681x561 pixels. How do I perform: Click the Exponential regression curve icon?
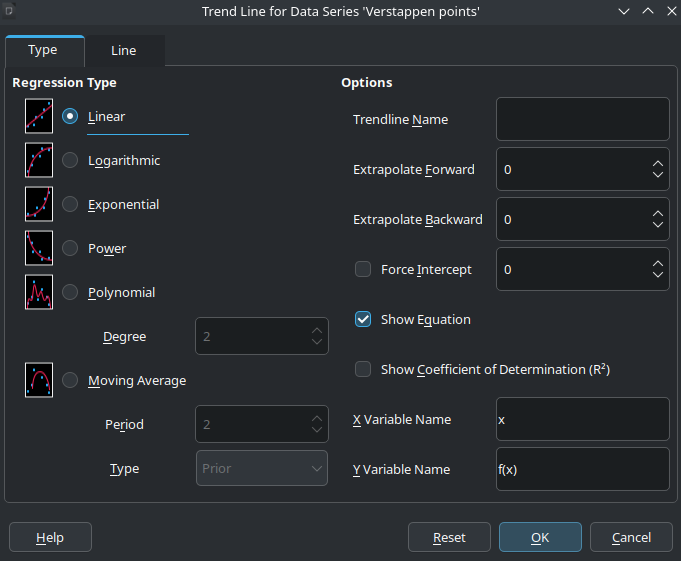(x=39, y=204)
